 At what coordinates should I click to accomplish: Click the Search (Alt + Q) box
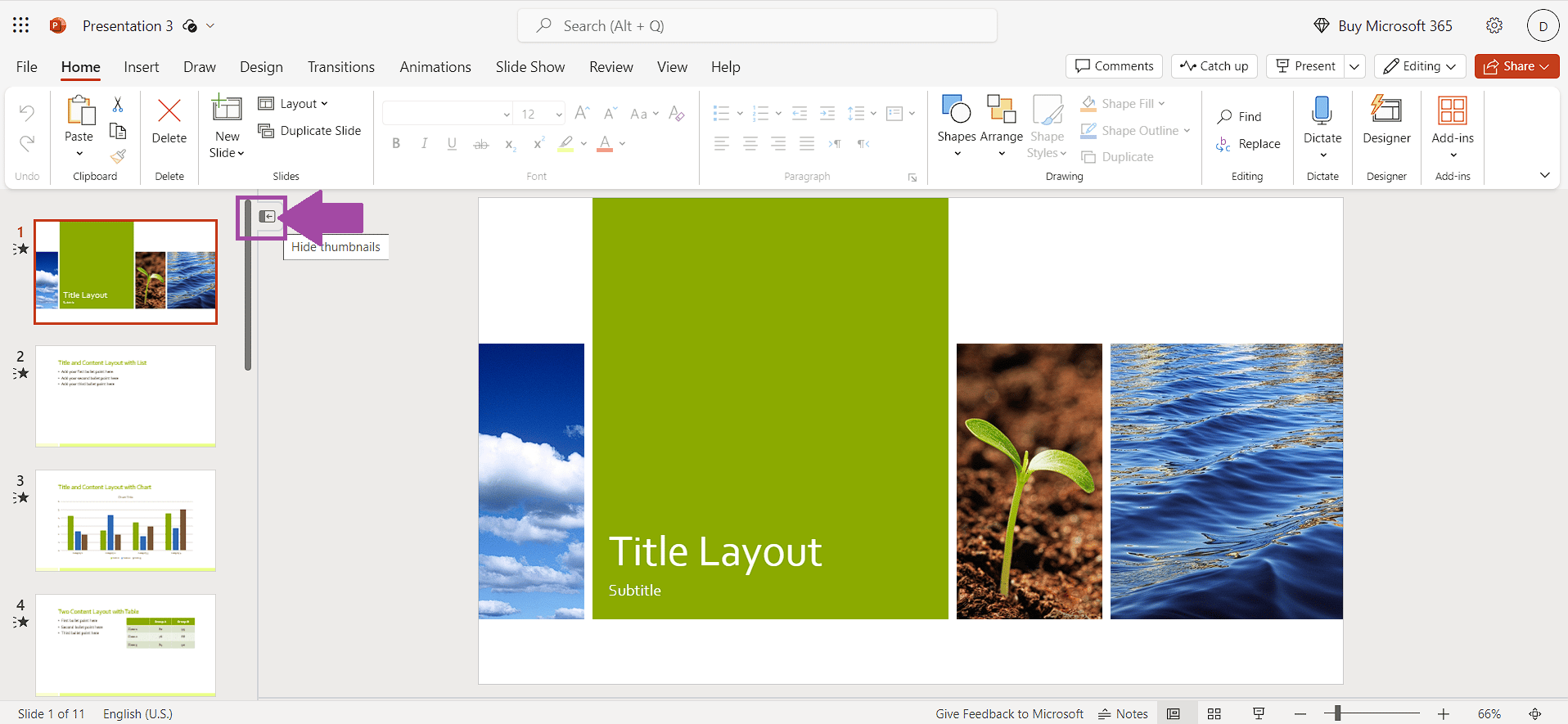coord(757,25)
